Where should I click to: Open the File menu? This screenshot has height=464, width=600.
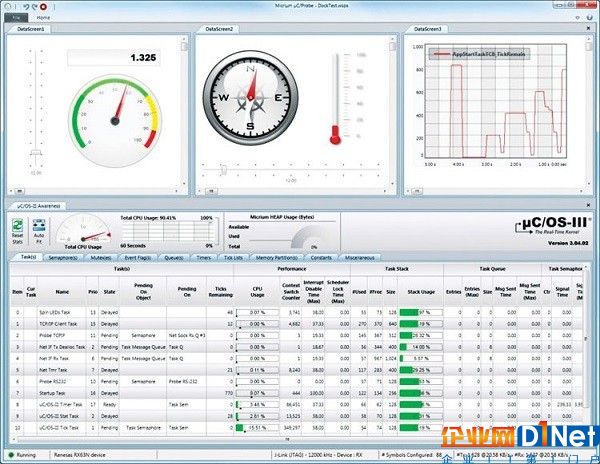[16, 18]
